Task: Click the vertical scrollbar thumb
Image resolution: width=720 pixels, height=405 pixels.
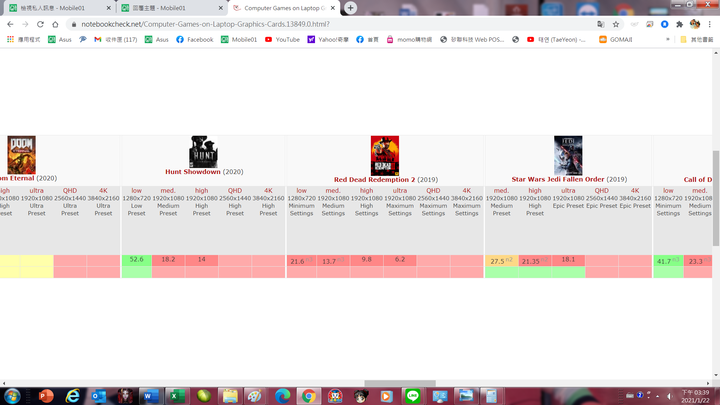Action: click(x=716, y=198)
